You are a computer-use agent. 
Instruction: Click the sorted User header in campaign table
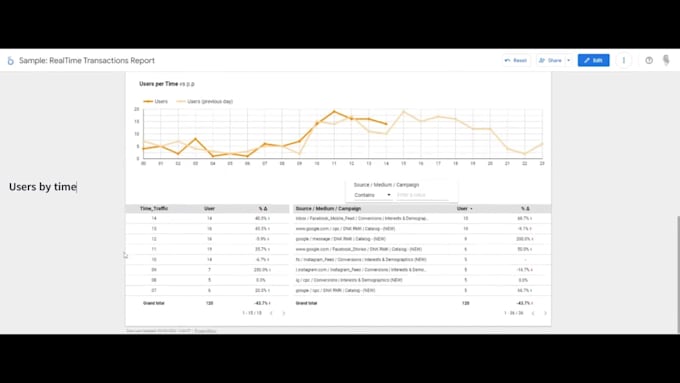464,209
